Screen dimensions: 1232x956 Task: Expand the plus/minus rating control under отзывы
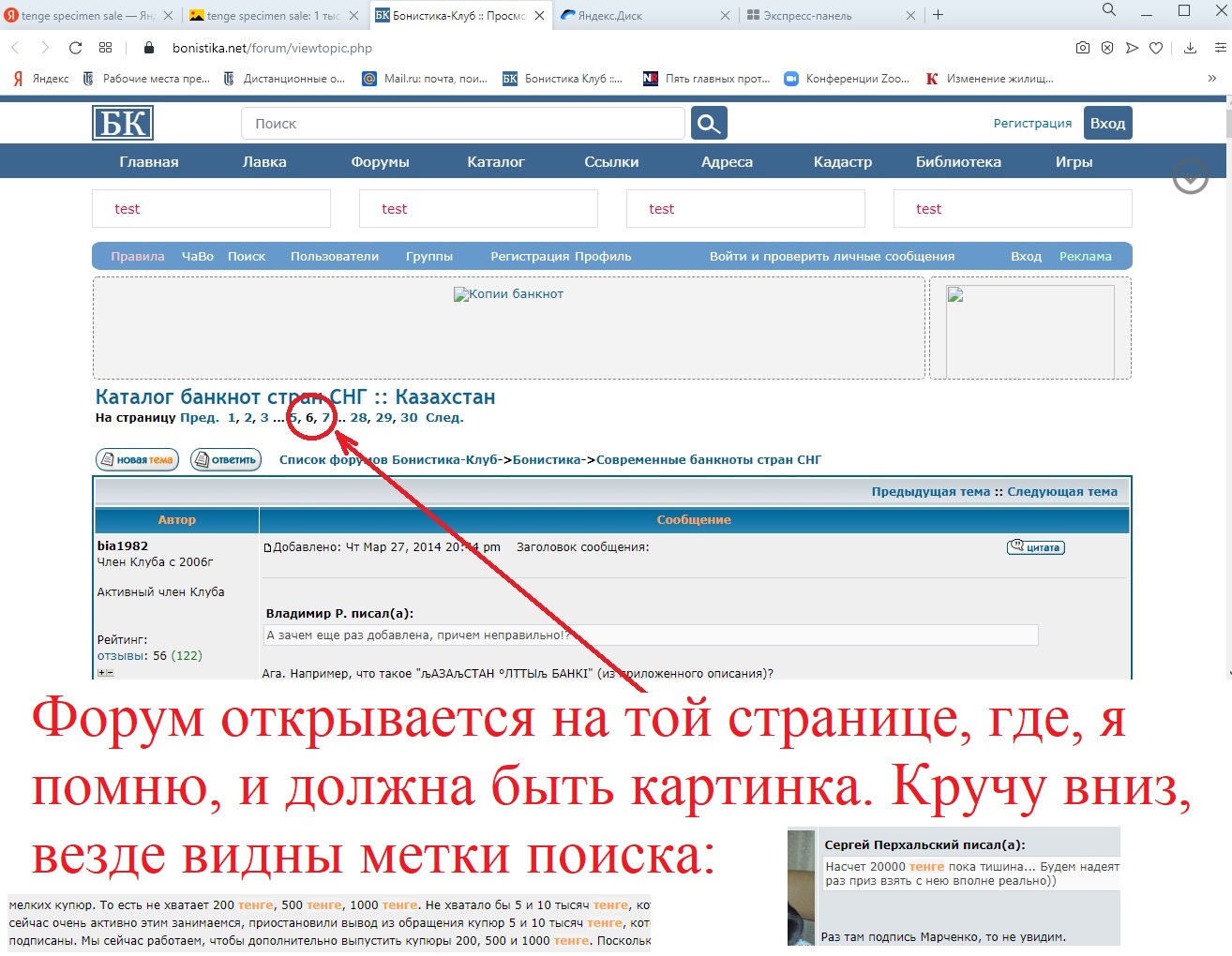[105, 672]
